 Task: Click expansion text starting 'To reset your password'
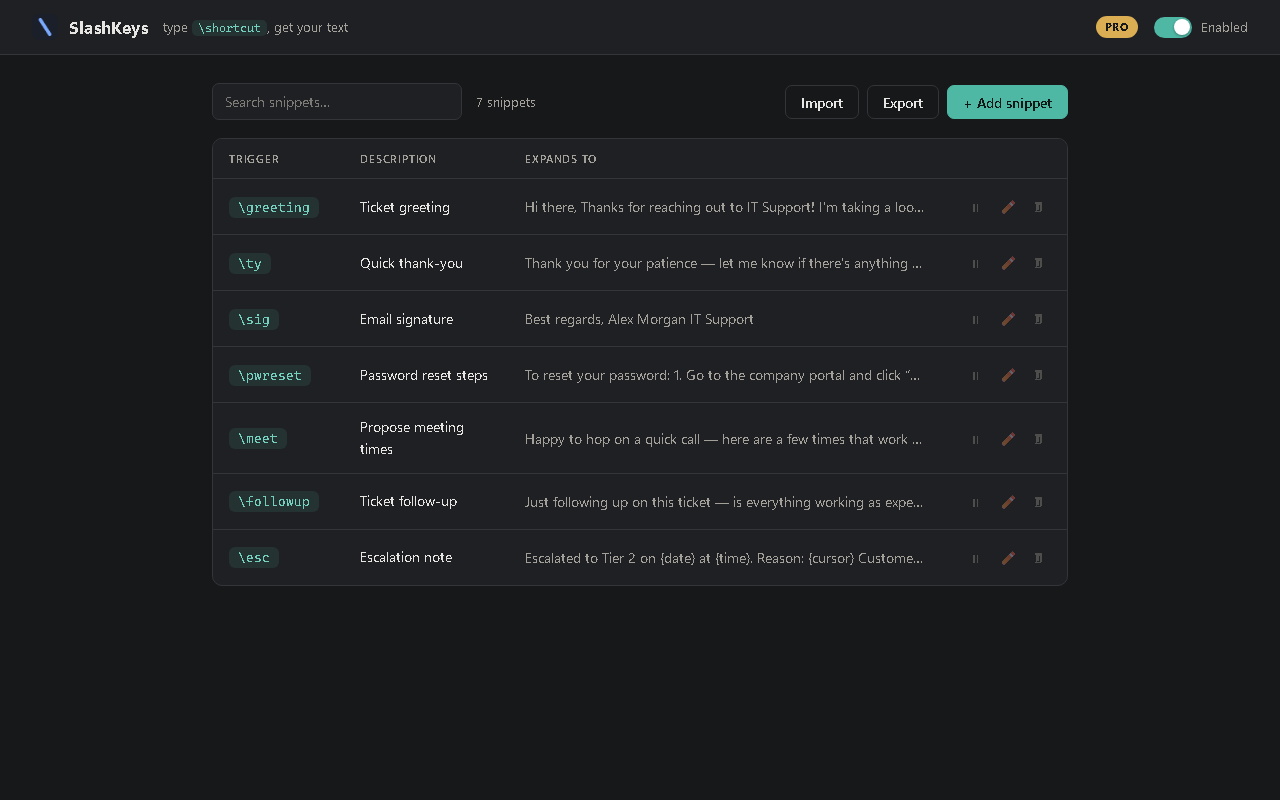pyautogui.click(x=722, y=375)
